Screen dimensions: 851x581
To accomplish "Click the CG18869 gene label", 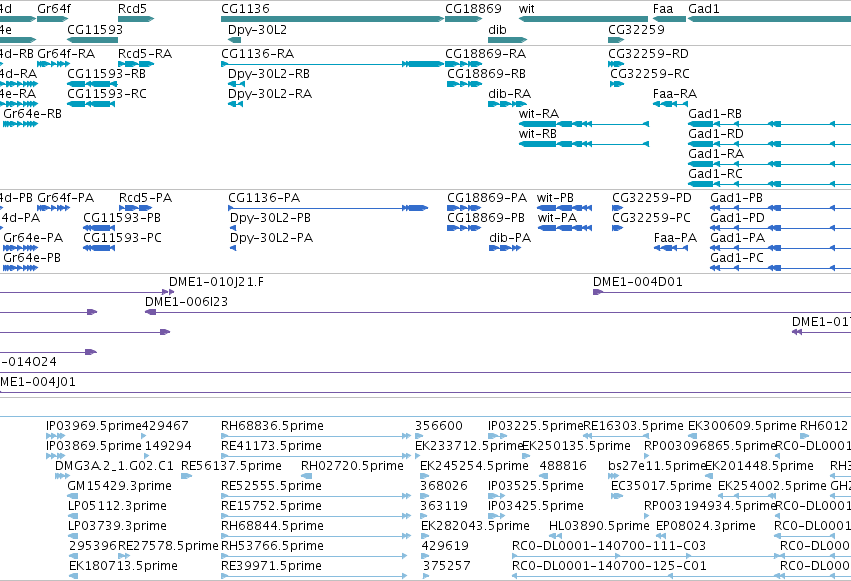I will coord(473,9).
